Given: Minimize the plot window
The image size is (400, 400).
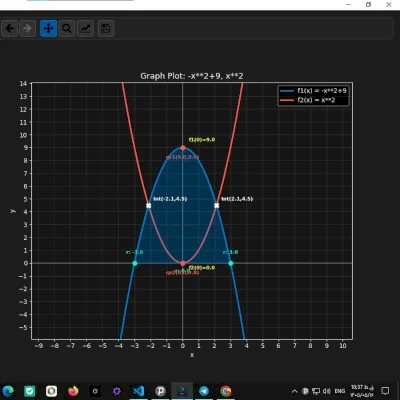Looking at the screenshot, I should pyautogui.click(x=349, y=5).
